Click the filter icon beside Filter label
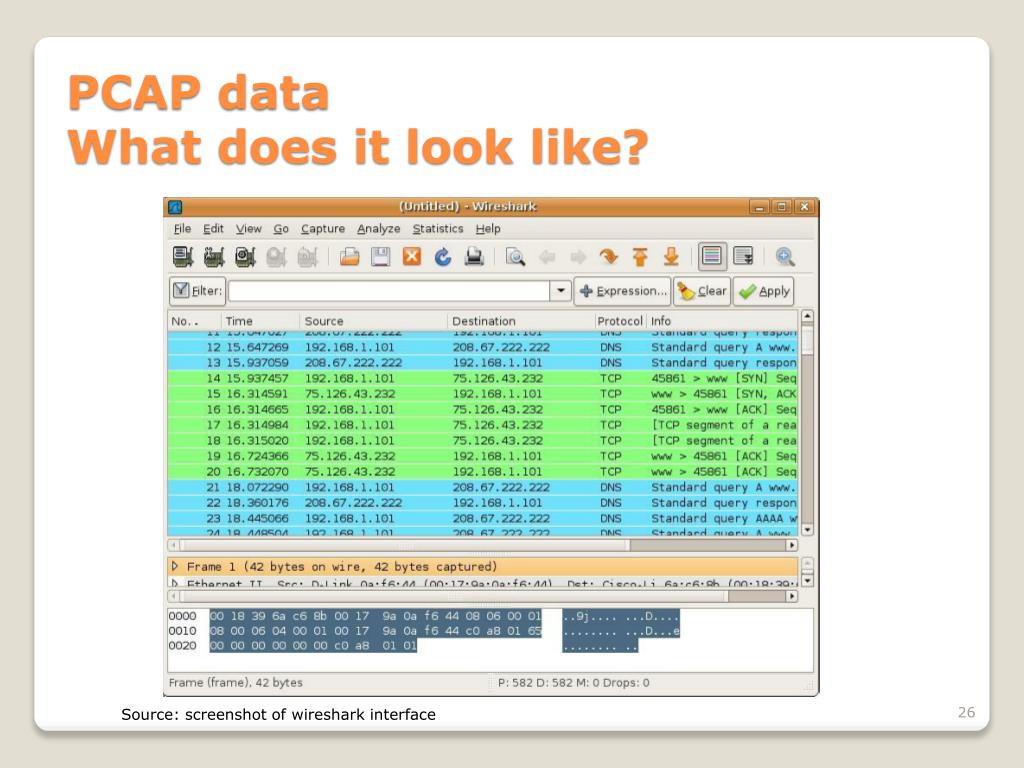 (181, 290)
